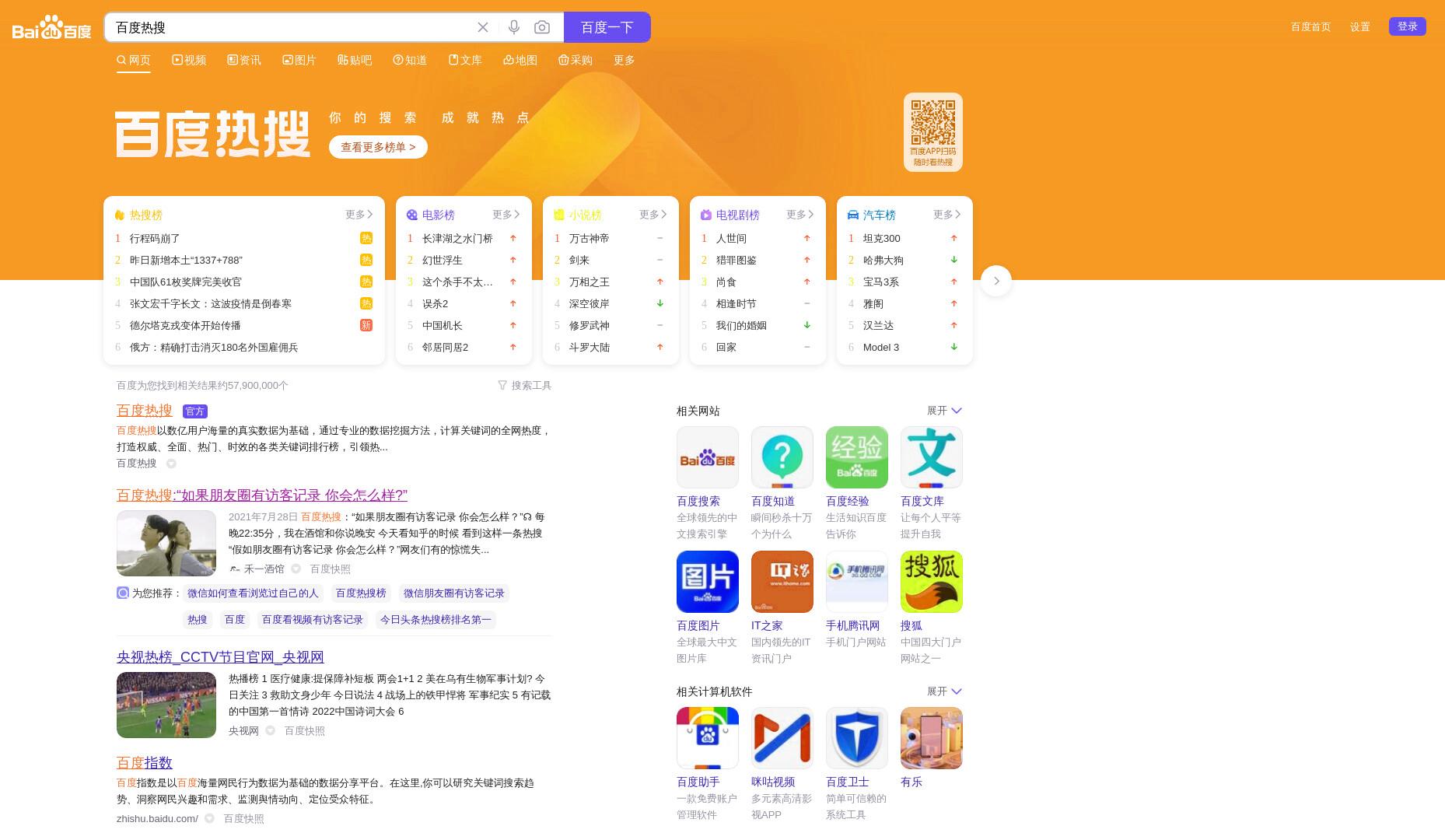The image size is (1445, 840).
Task: Open 更多 in the 汽车榜 card
Action: click(947, 215)
